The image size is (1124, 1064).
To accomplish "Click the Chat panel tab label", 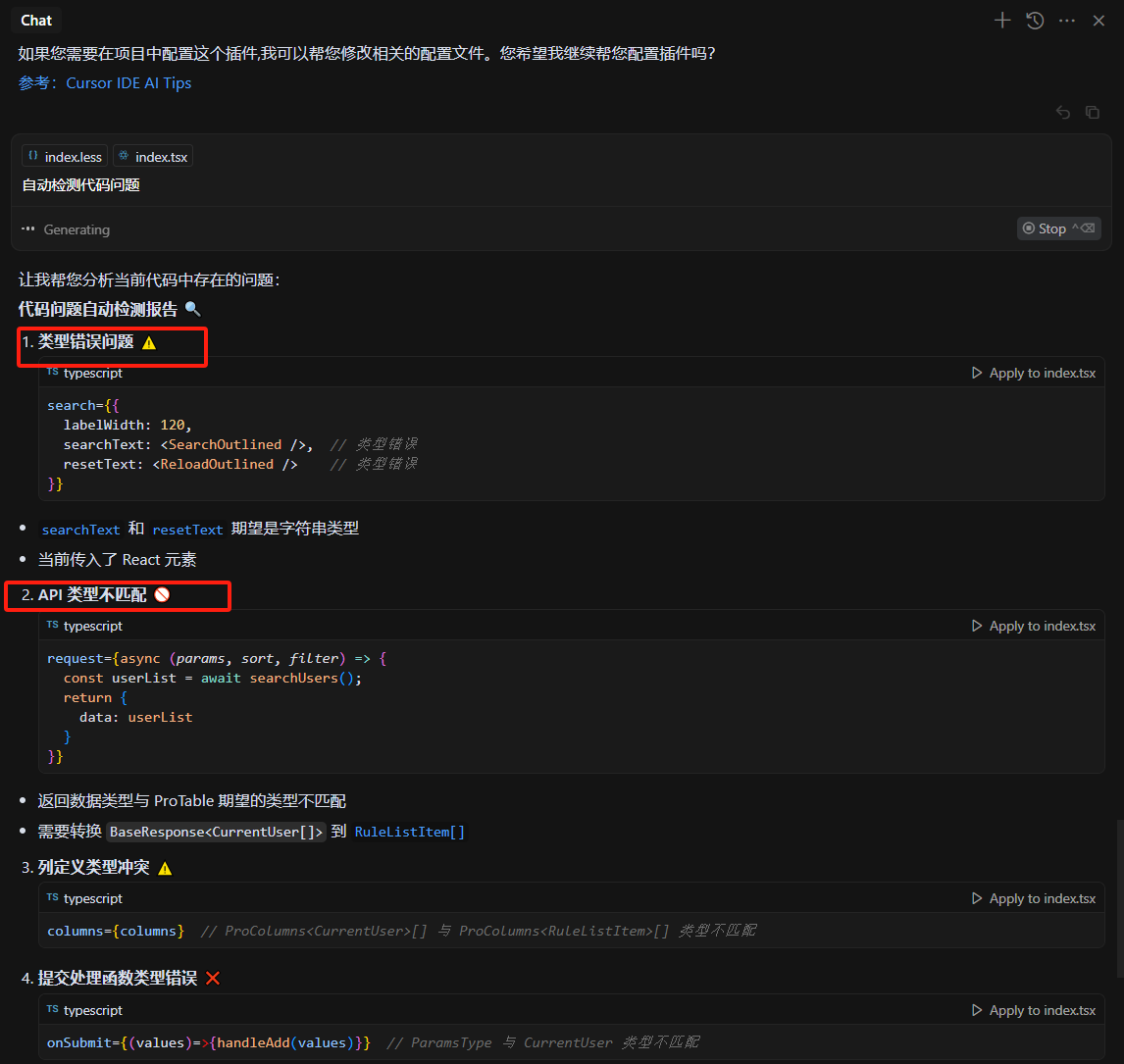I will [x=36, y=21].
